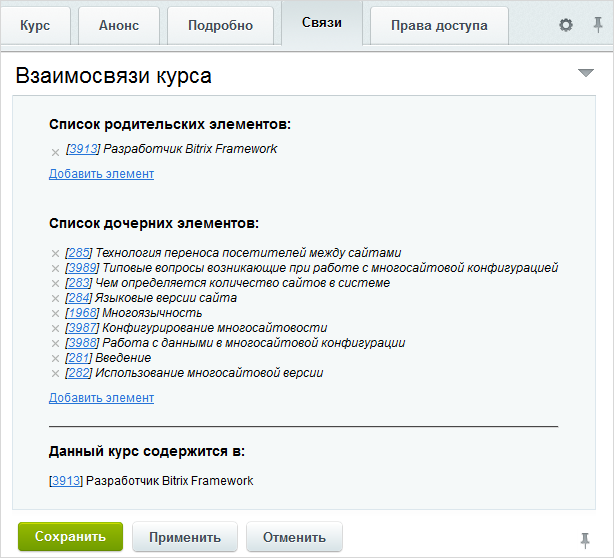Click Добавить элемент under child elements
Viewport: 614px width, 558px height.
click(101, 397)
